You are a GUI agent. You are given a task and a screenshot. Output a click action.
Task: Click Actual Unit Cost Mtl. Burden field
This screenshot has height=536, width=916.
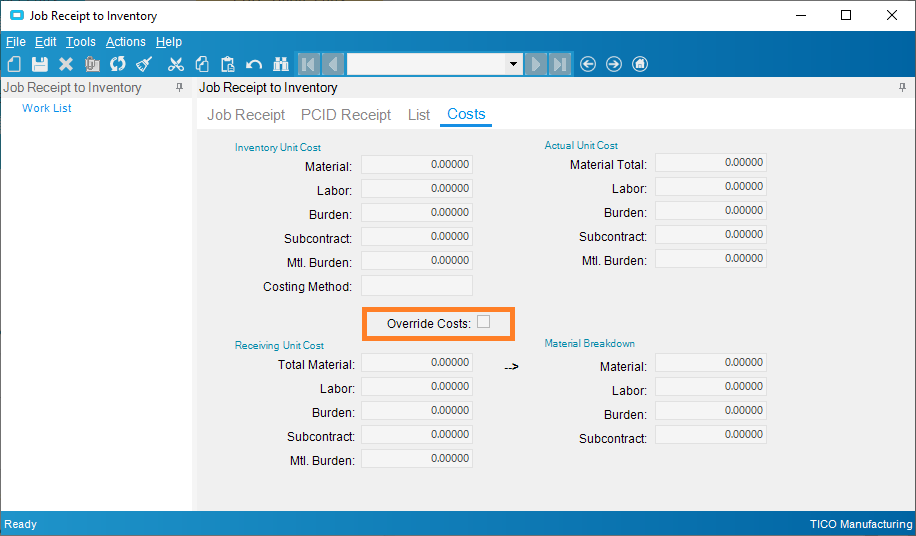point(710,259)
